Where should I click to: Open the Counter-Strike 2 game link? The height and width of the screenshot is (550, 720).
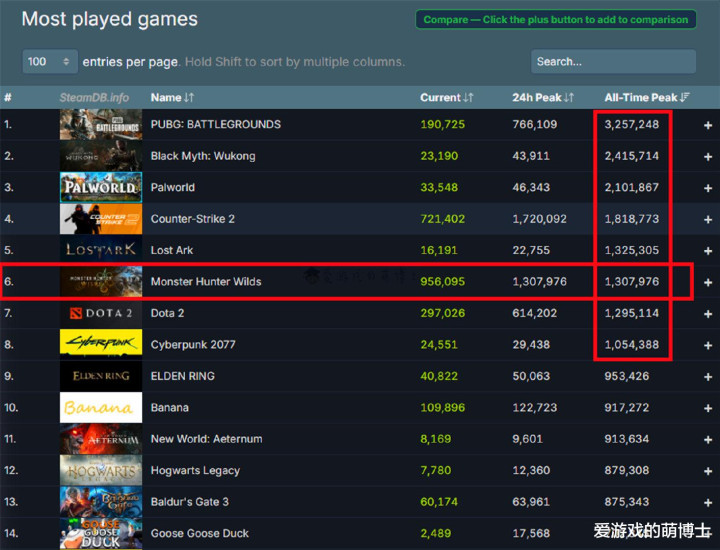click(x=192, y=219)
